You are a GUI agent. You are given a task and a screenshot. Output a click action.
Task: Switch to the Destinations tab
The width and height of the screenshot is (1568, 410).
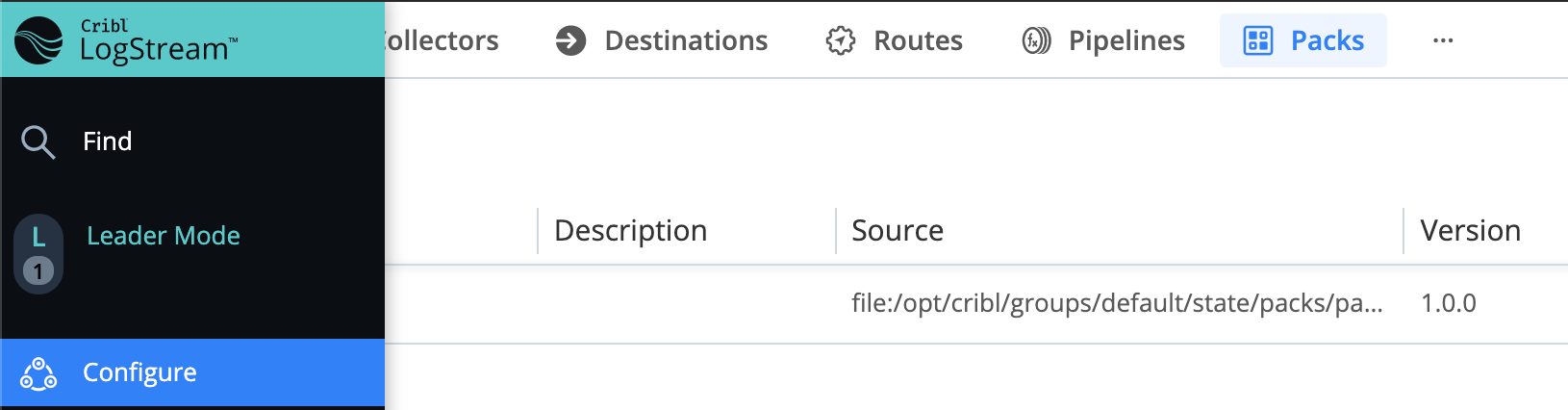(662, 40)
